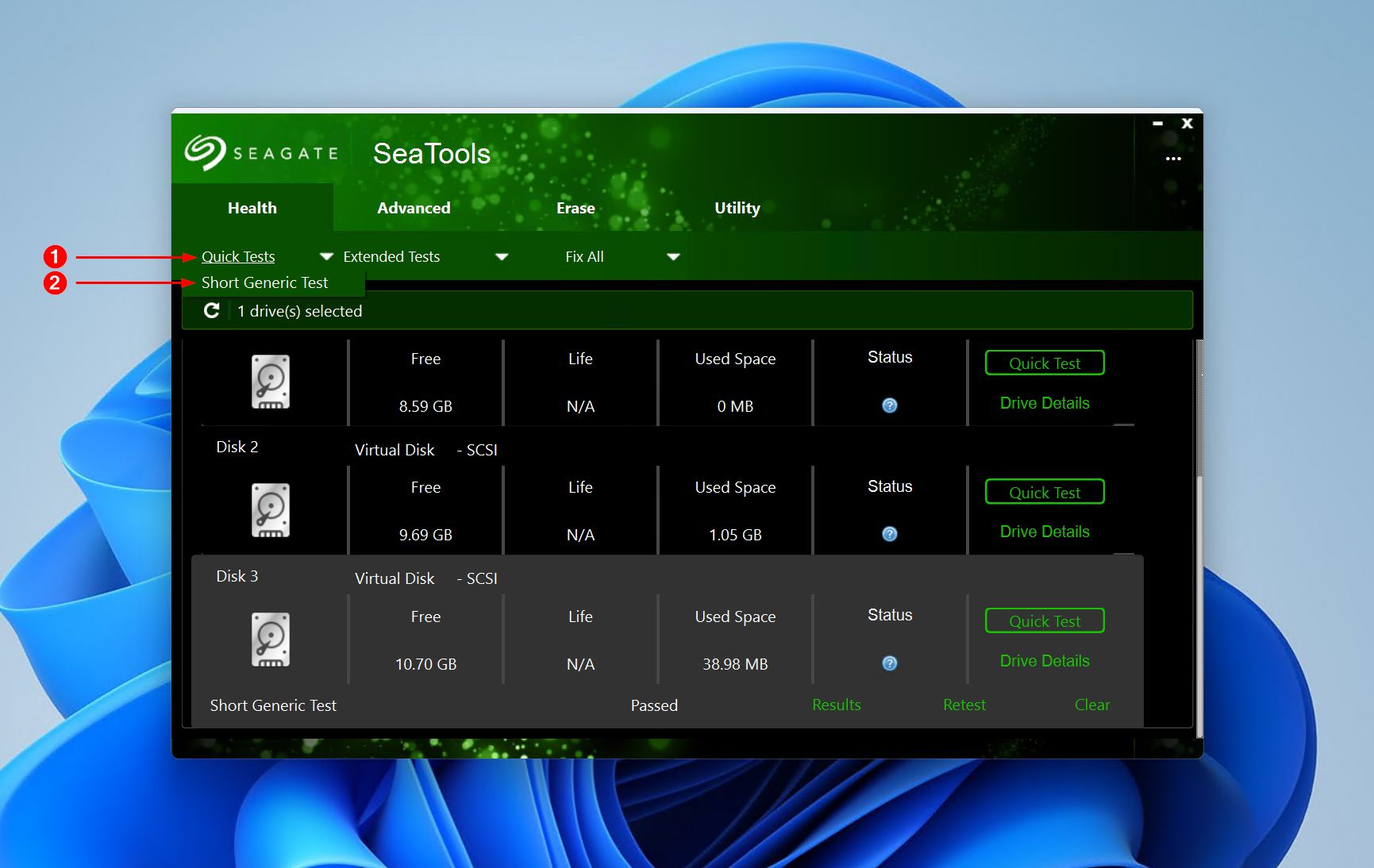The height and width of the screenshot is (868, 1374).
Task: Click the 0 MB used space value
Action: 735,406
